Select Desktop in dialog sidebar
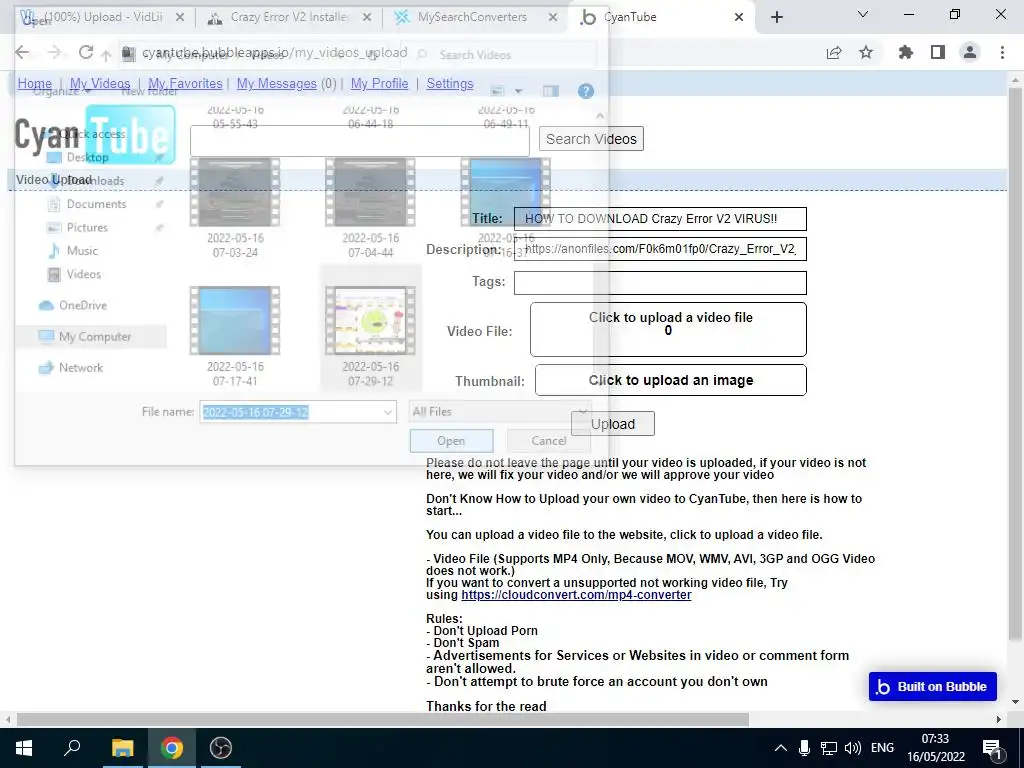 [x=87, y=157]
